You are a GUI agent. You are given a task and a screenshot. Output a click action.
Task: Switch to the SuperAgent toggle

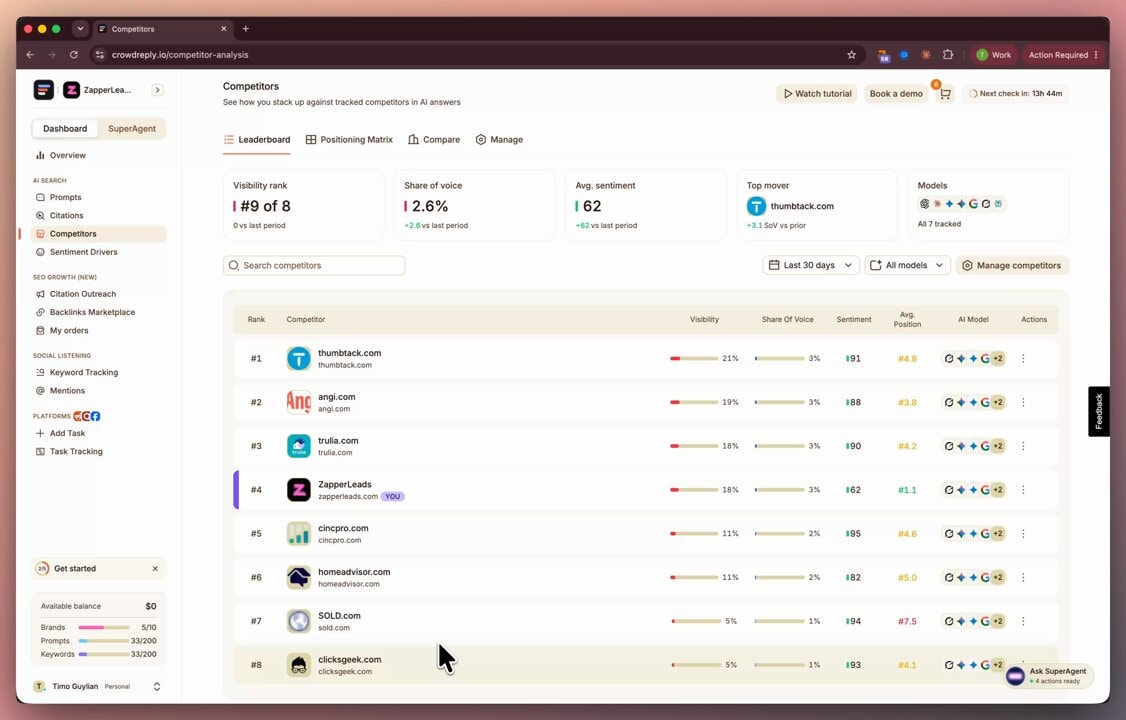(131, 128)
